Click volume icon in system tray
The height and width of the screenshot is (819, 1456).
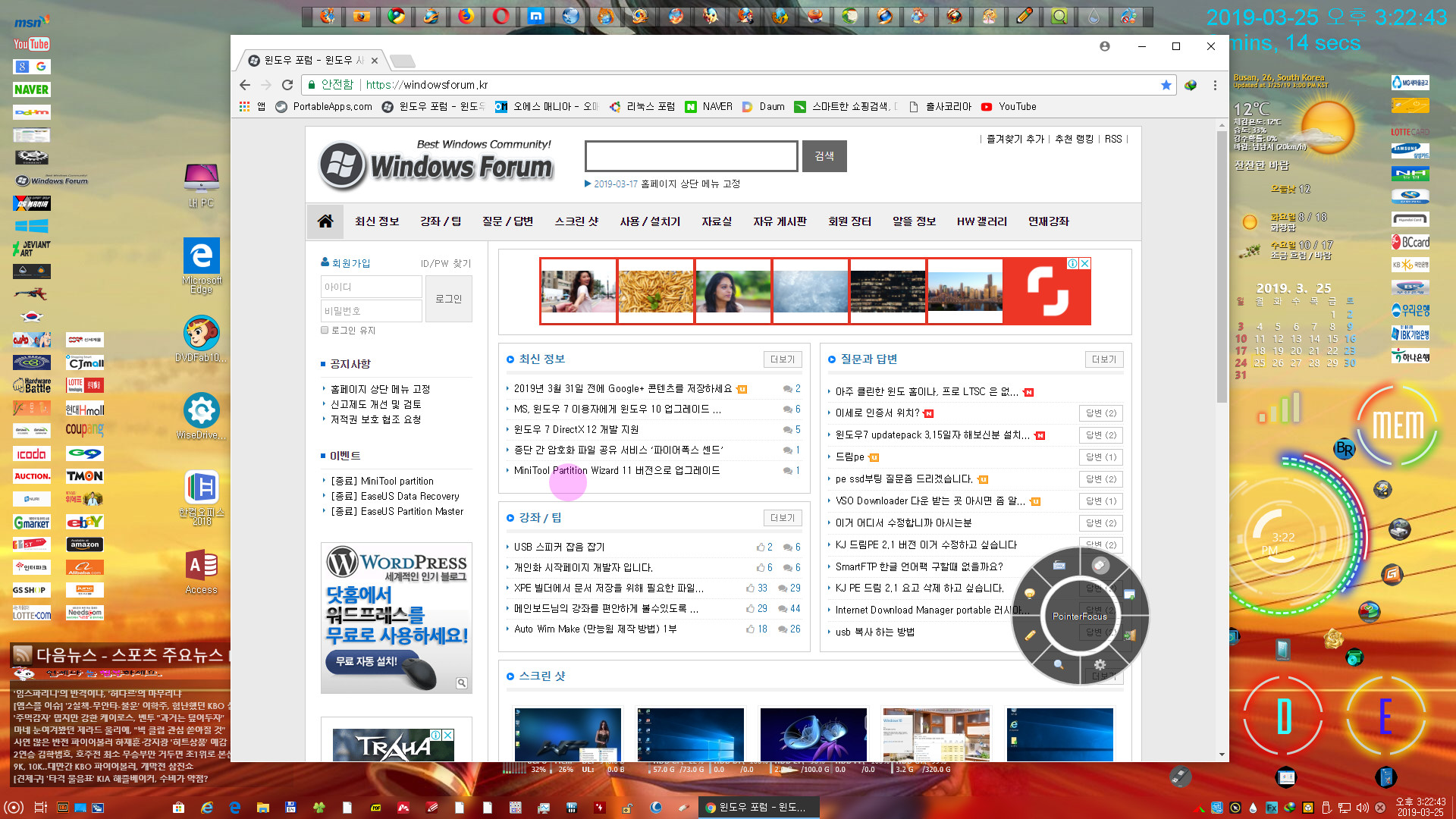[1362, 808]
